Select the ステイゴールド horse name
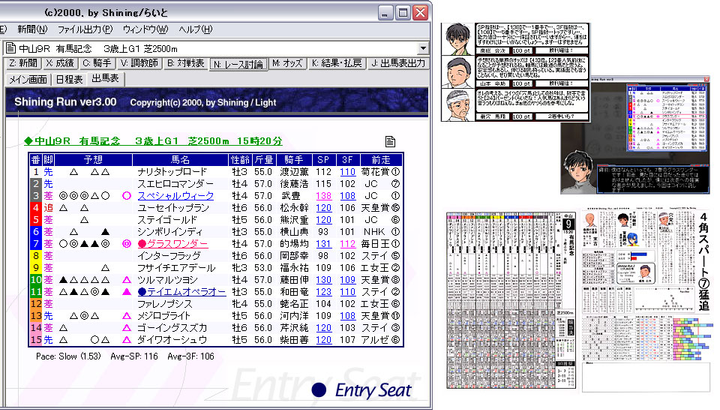Image resolution: width=720 pixels, height=410 pixels. coord(168,220)
